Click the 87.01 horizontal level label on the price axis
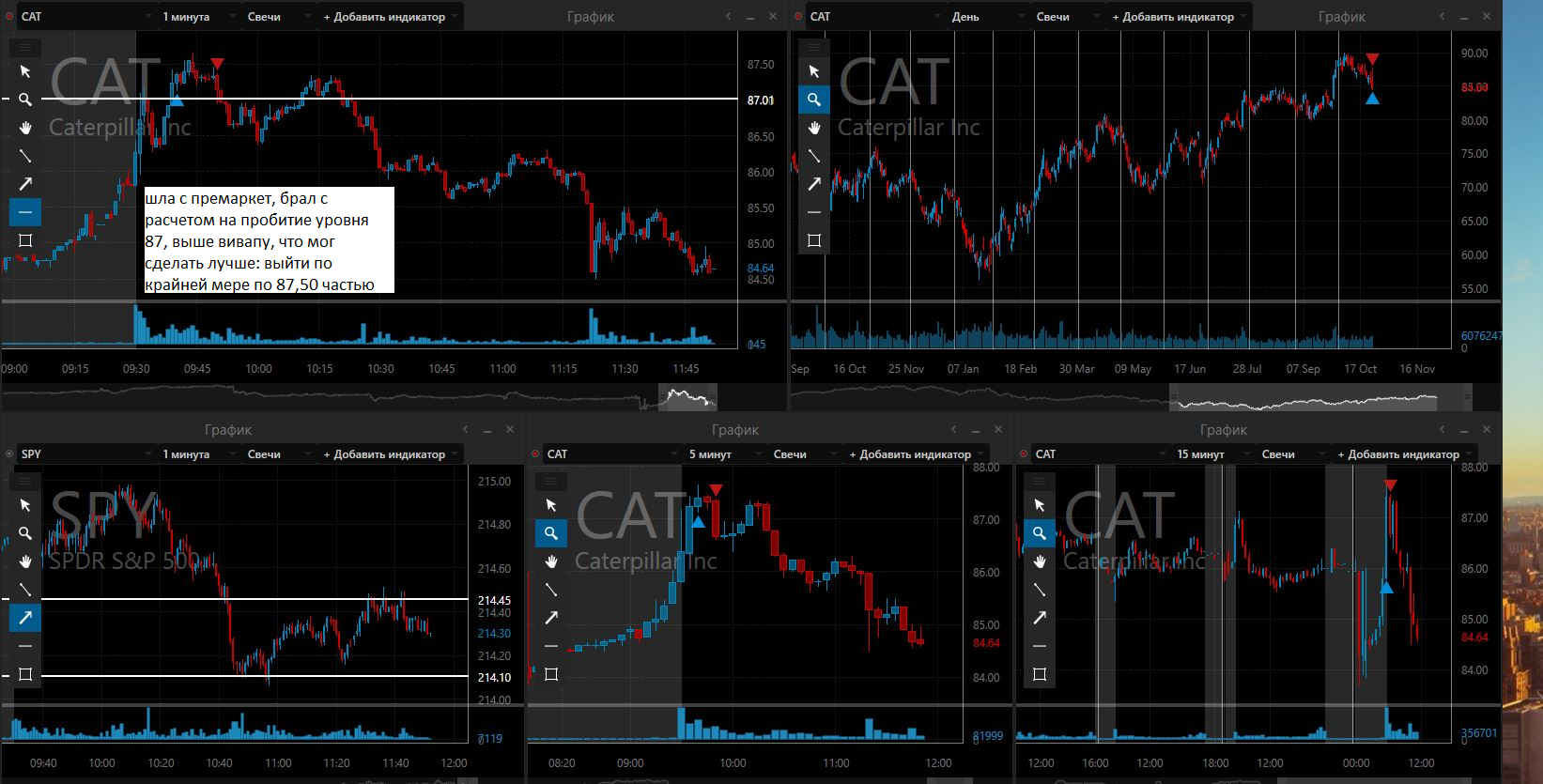 point(761,100)
